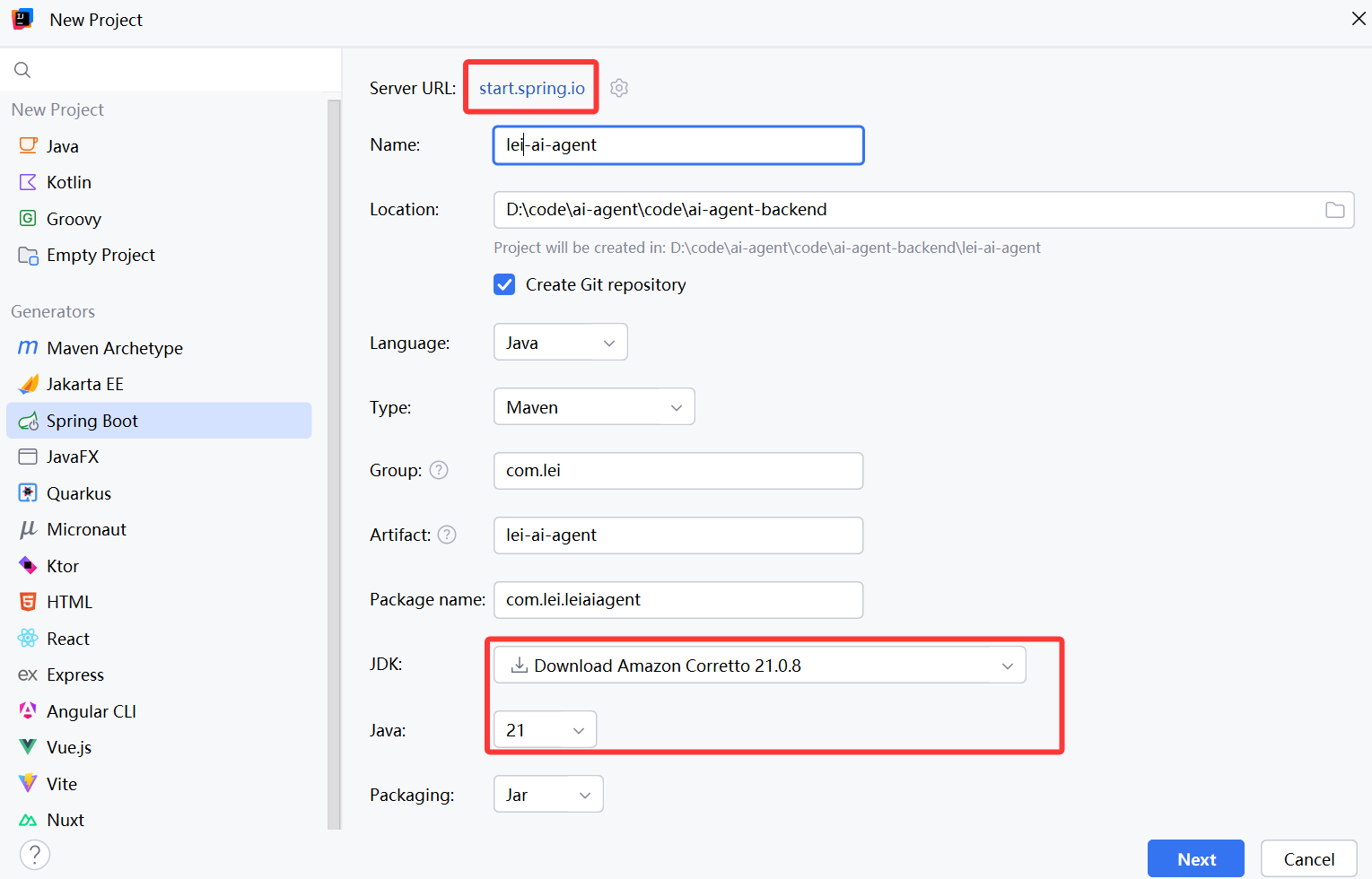Click the Quarkus icon
Screen dimensions: 1372x879
point(28,492)
